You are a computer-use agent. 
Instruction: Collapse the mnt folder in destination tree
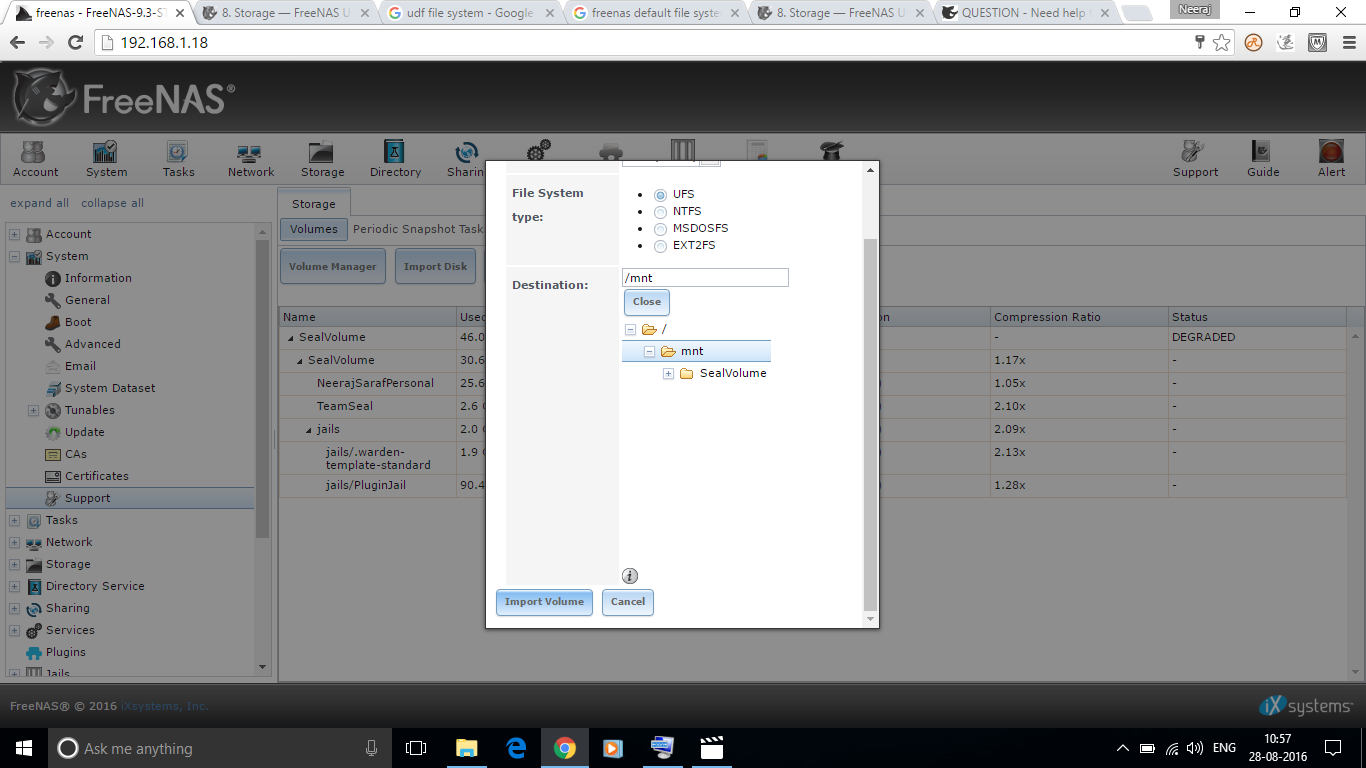(x=649, y=351)
